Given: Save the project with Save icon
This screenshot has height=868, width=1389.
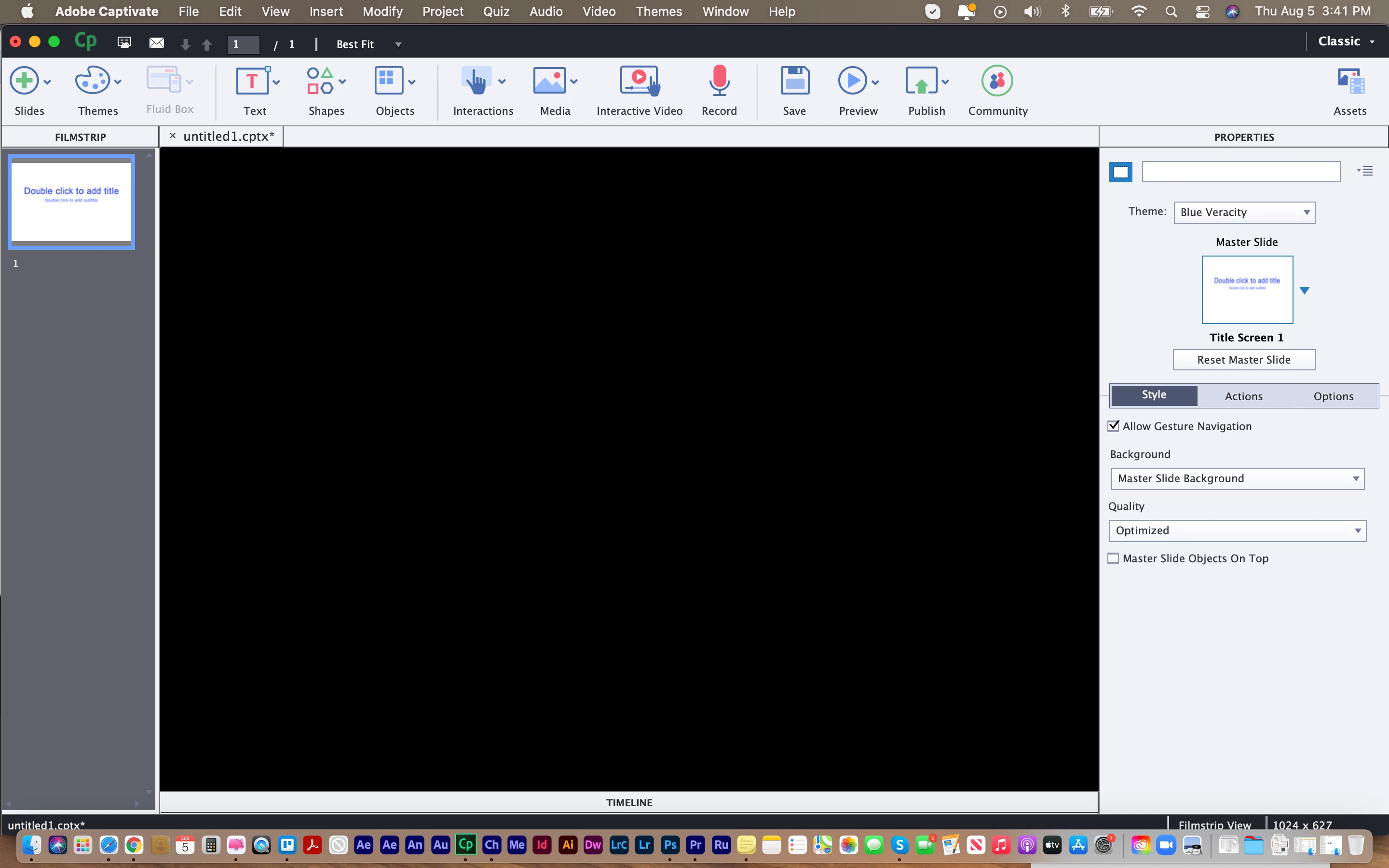Looking at the screenshot, I should [x=794, y=81].
